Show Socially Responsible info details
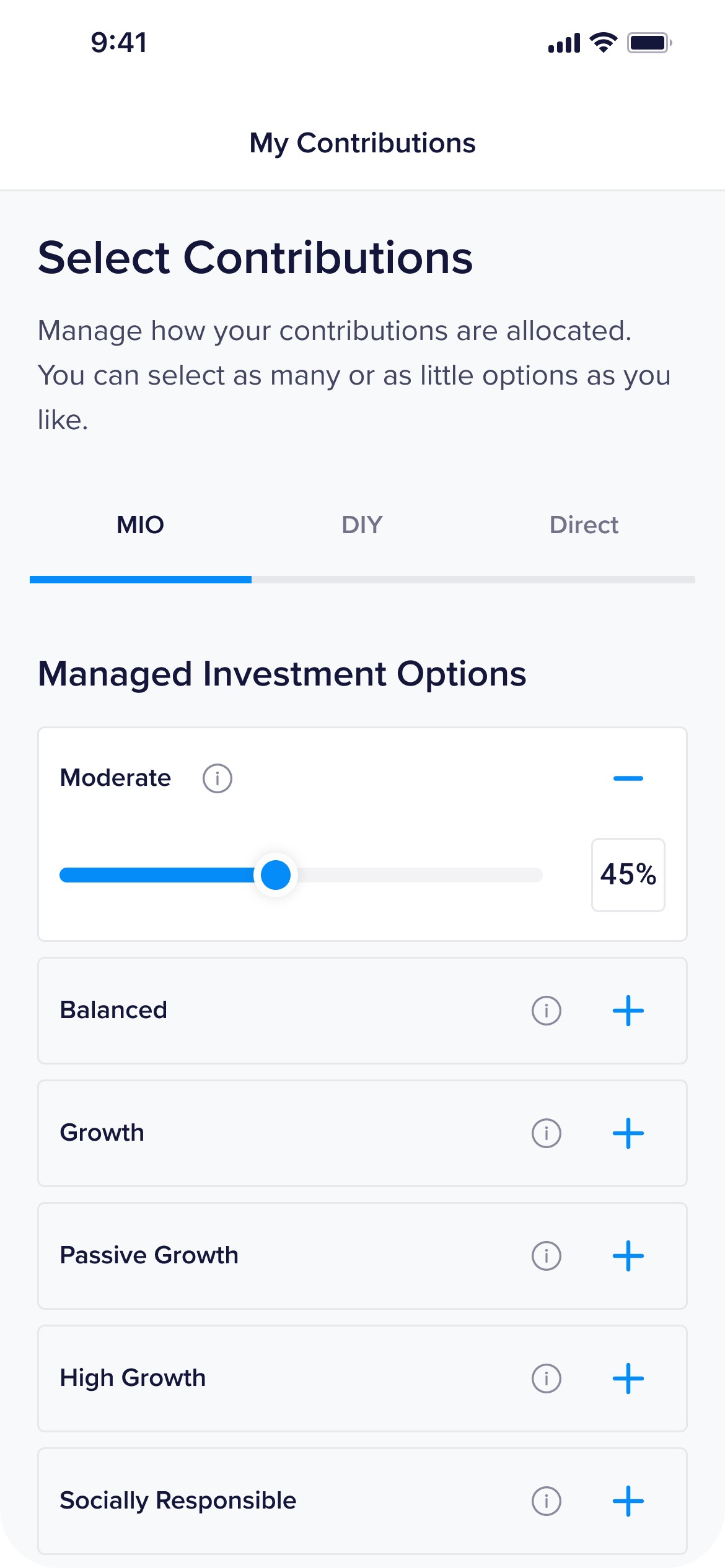Image resolution: width=725 pixels, height=1568 pixels. tap(546, 1501)
